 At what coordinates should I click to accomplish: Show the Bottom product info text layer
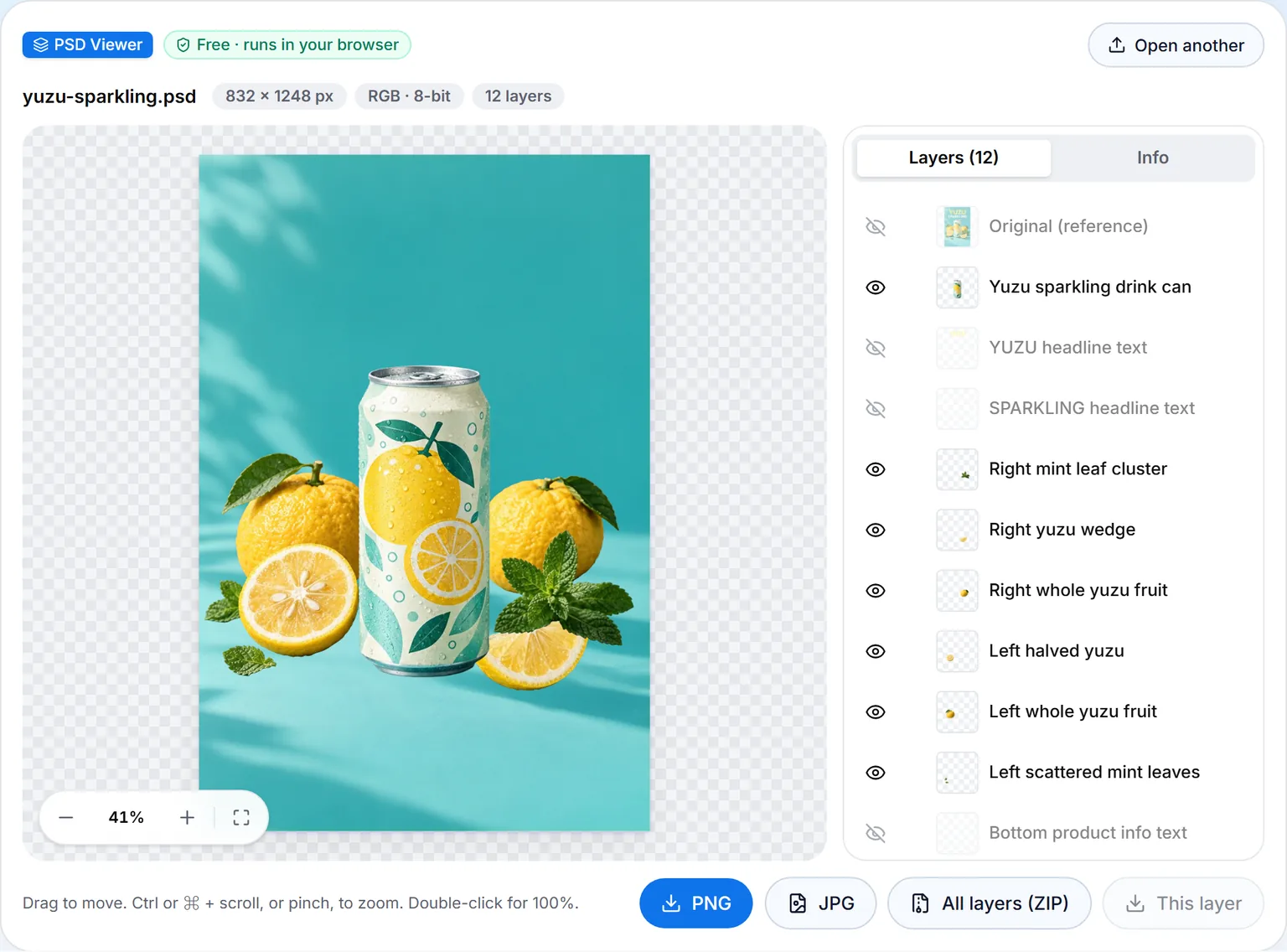click(x=876, y=833)
